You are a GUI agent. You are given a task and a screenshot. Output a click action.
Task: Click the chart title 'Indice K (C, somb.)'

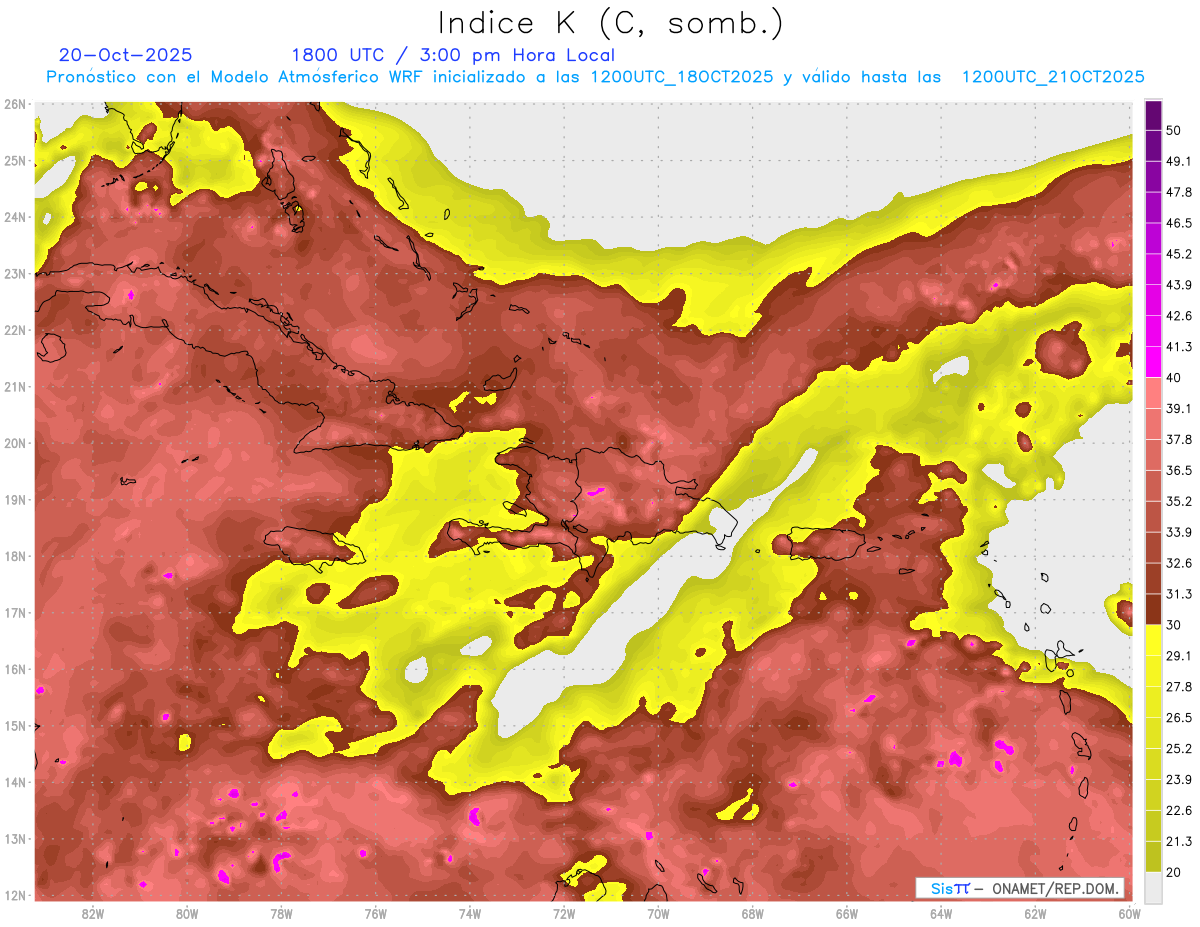pyautogui.click(x=610, y=23)
